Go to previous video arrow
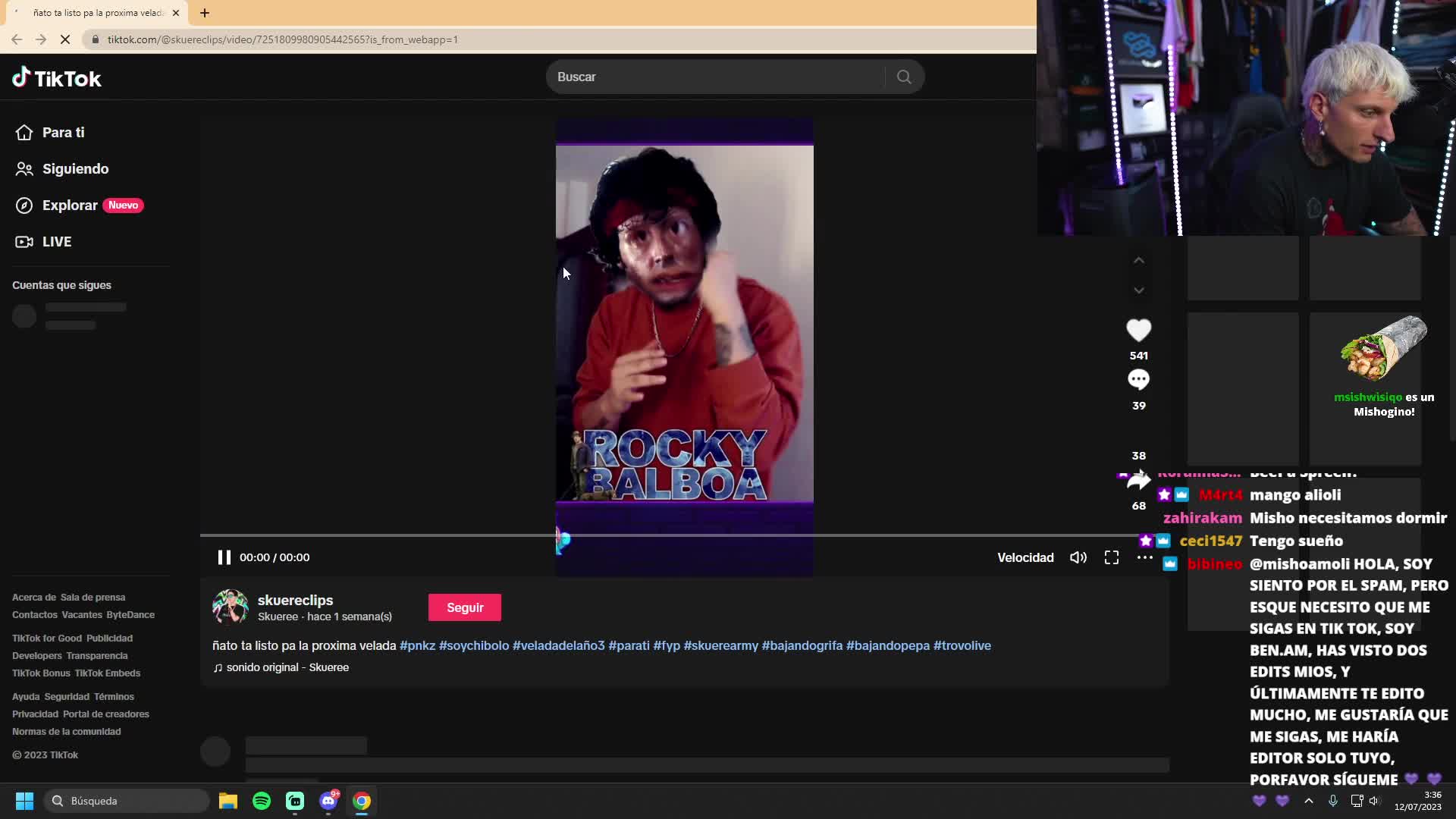The height and width of the screenshot is (819, 1456). point(1138,260)
